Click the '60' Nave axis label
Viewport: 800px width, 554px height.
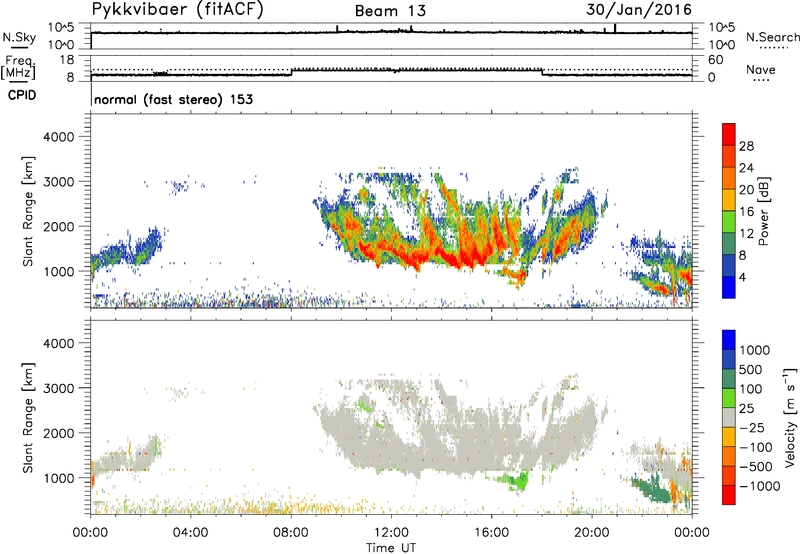(716, 60)
